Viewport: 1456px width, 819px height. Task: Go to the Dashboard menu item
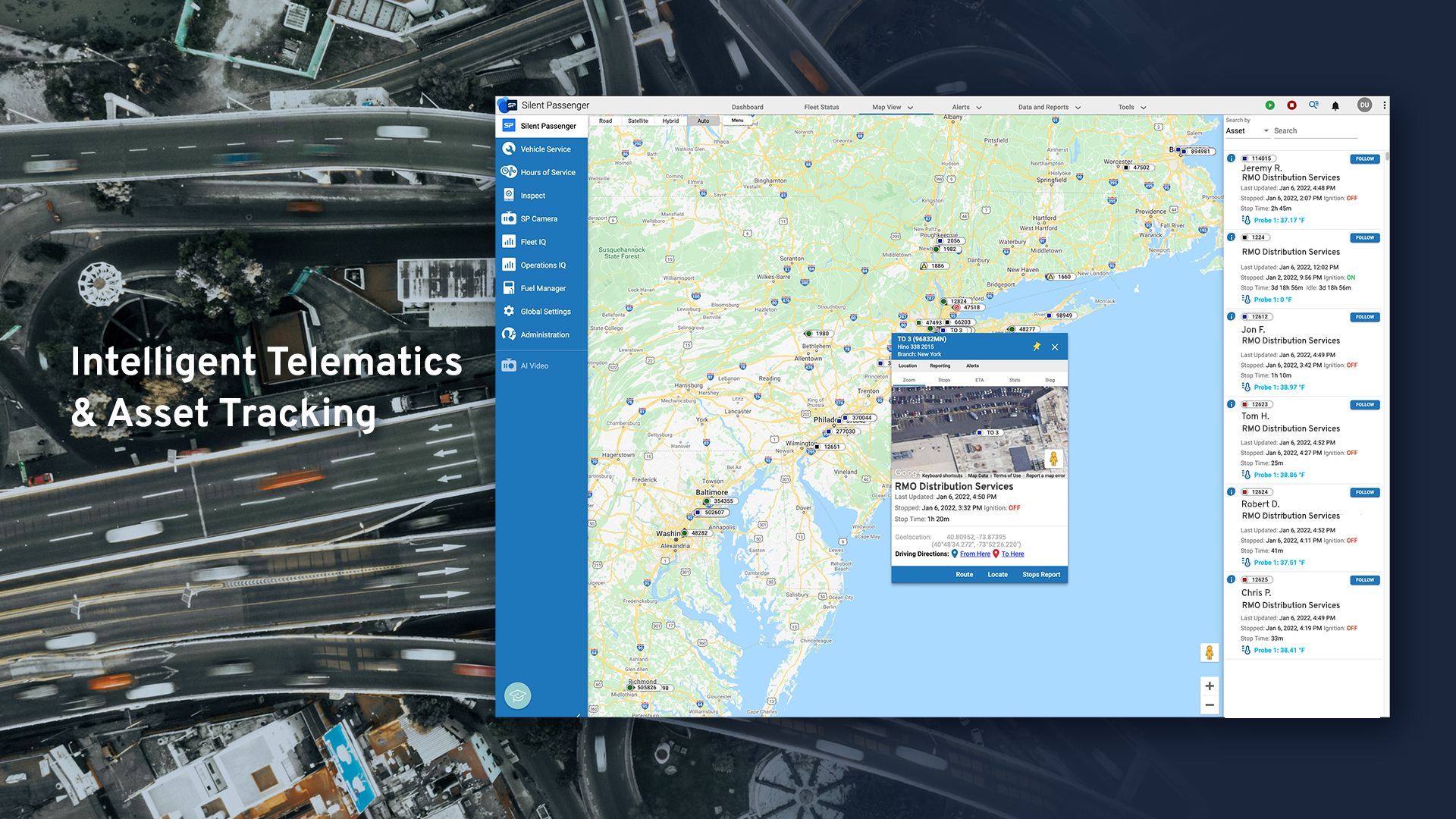tap(747, 107)
